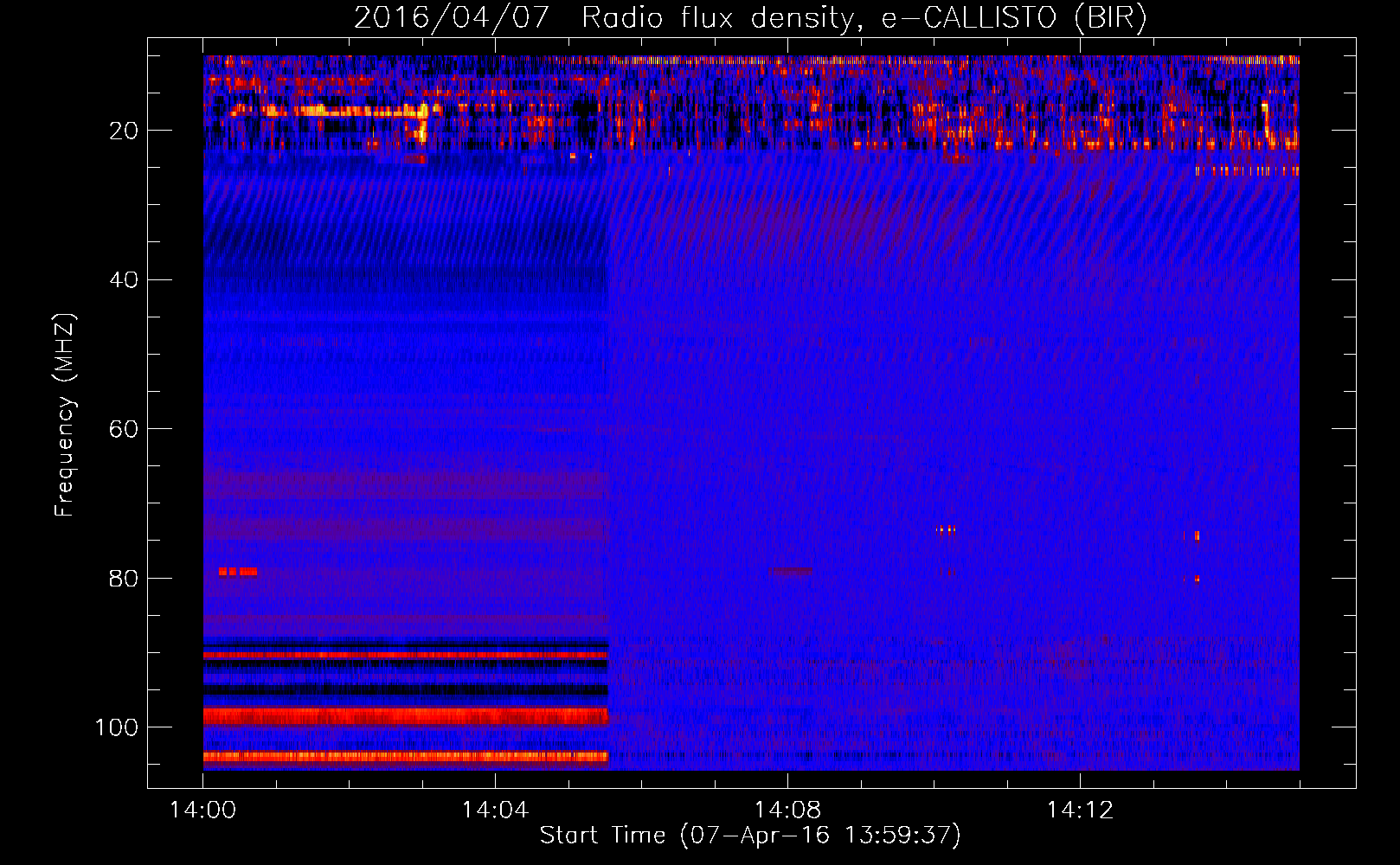Click the 14:08 time tick label
The width and height of the screenshot is (1400, 865).
[x=787, y=810]
